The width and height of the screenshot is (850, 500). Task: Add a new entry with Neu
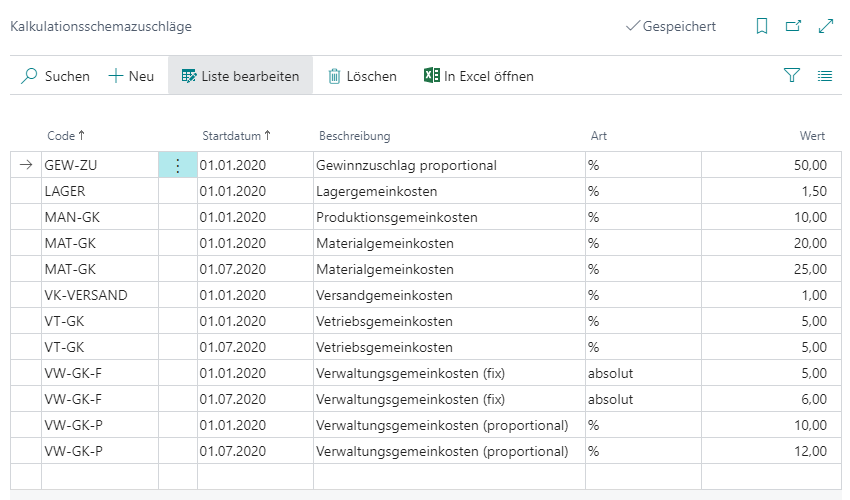point(131,76)
